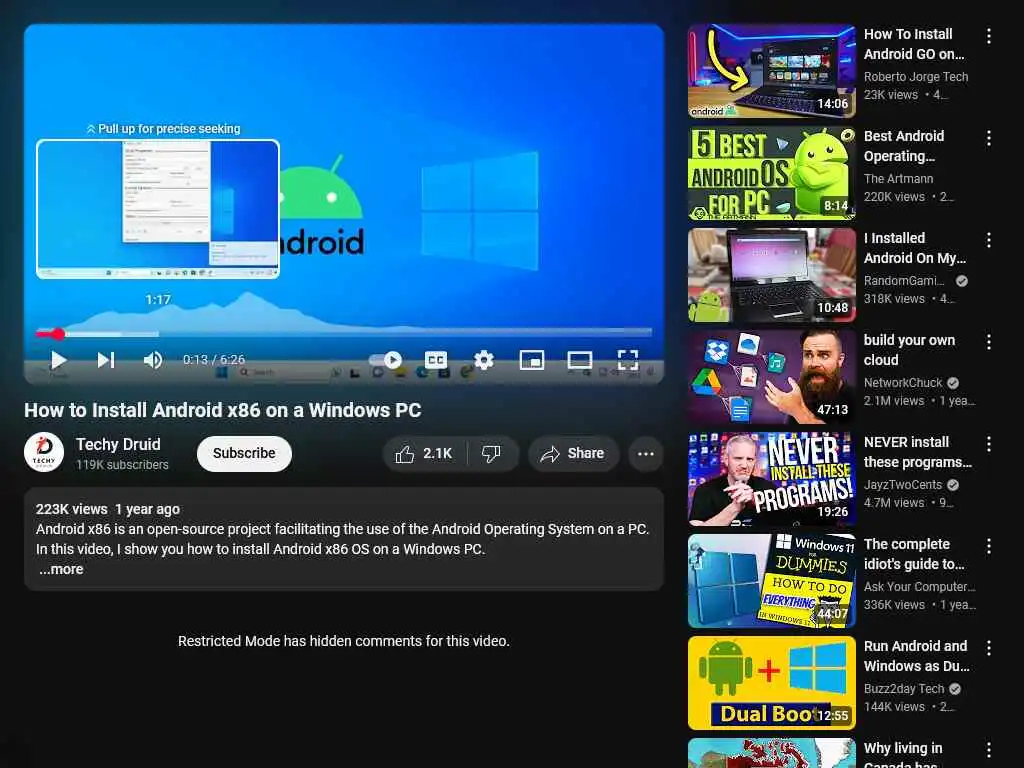
Task: Switch to miniplayer mode
Action: click(x=532, y=360)
